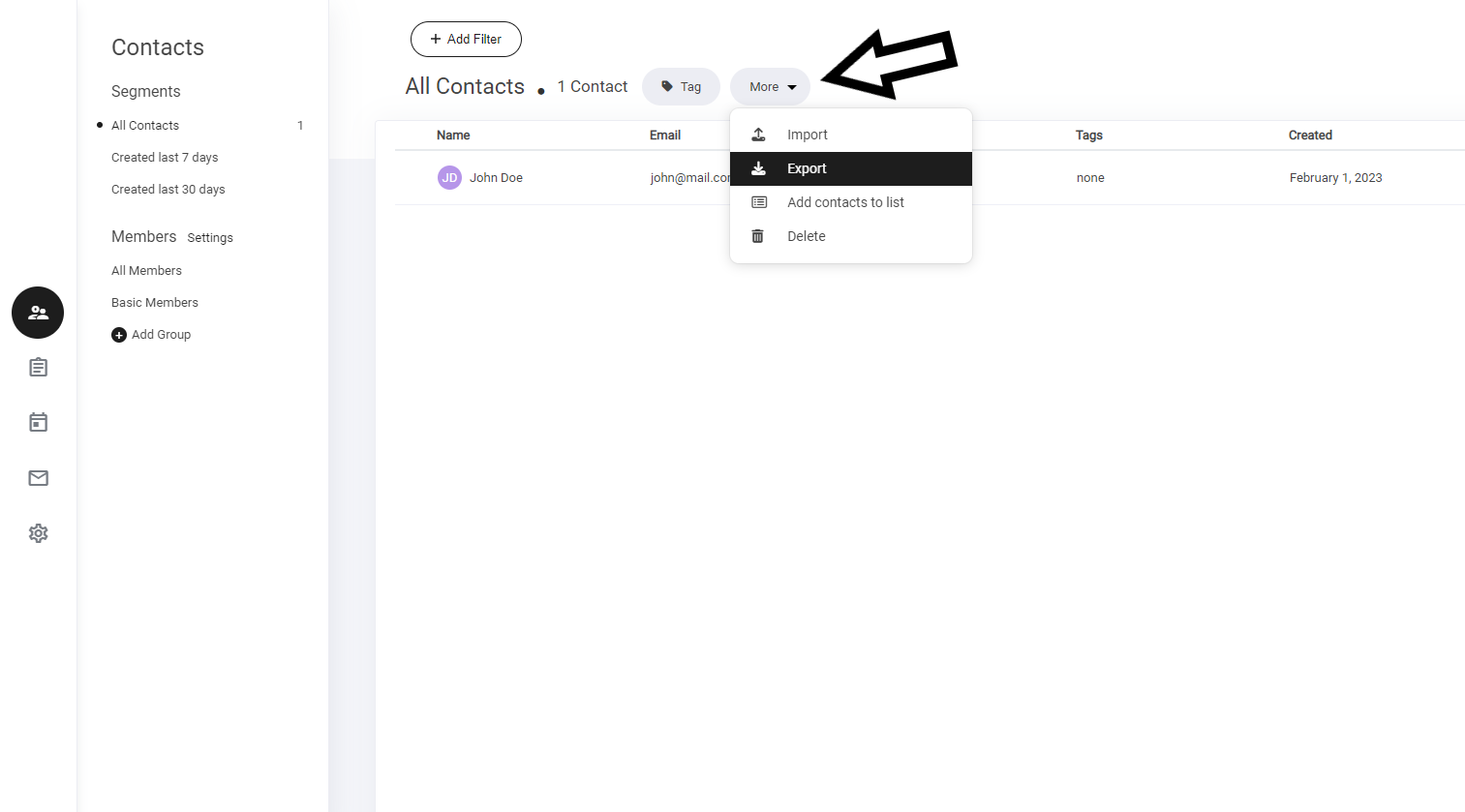Collapse the More dropdown button

(x=770, y=87)
